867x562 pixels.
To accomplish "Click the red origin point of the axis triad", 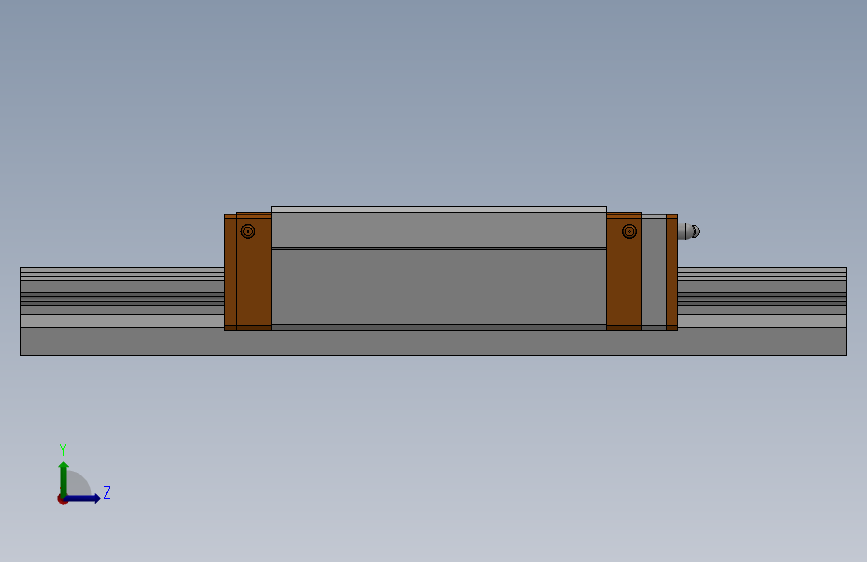I will 62,499.
